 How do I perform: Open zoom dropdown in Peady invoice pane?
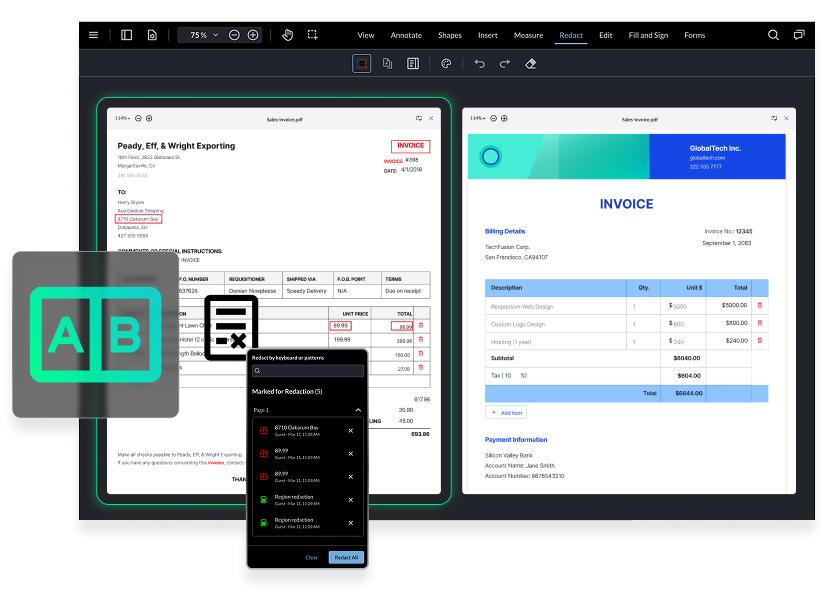[x=123, y=118]
